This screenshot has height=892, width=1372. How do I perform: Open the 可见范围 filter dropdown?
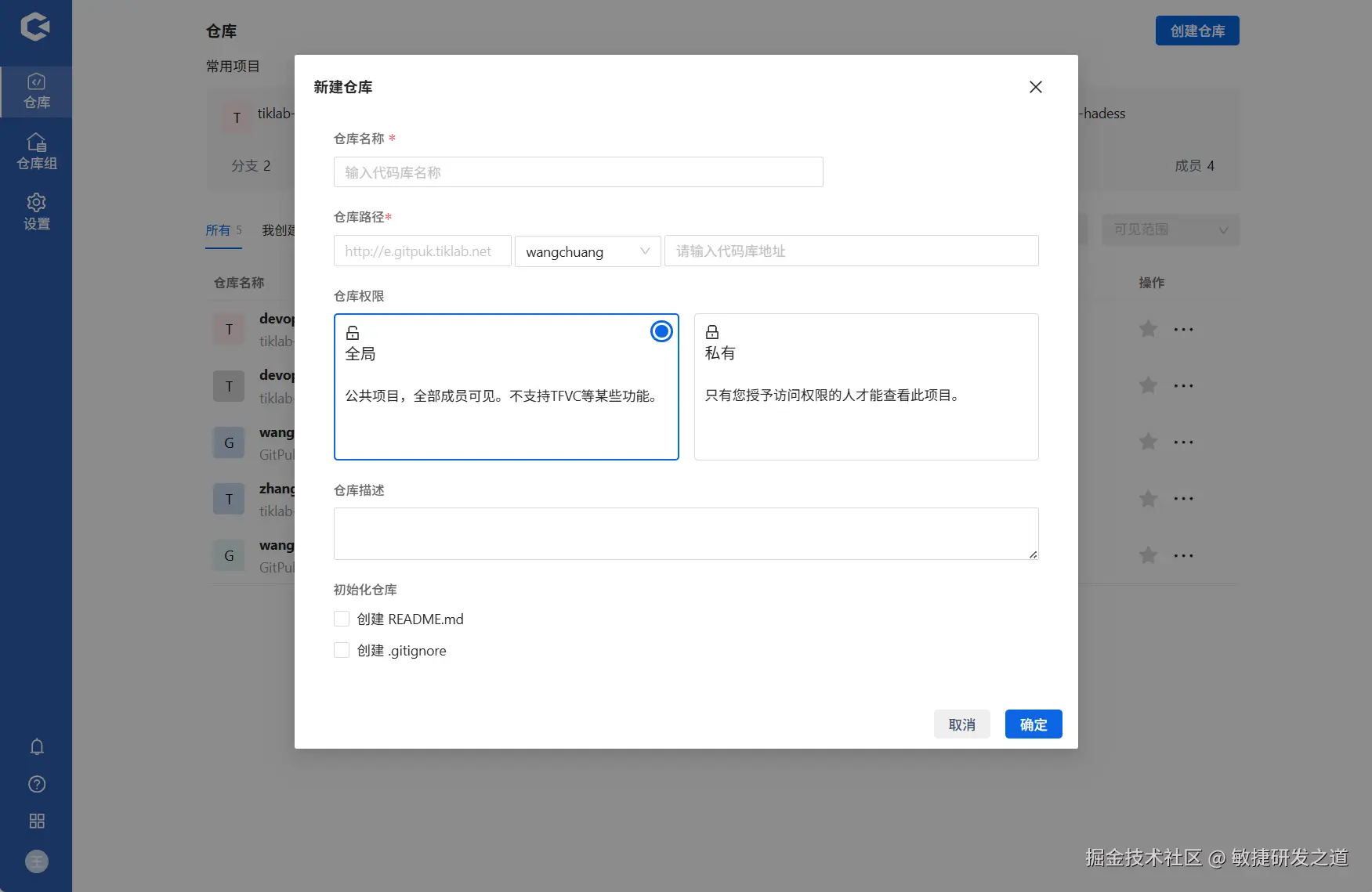[1171, 229]
